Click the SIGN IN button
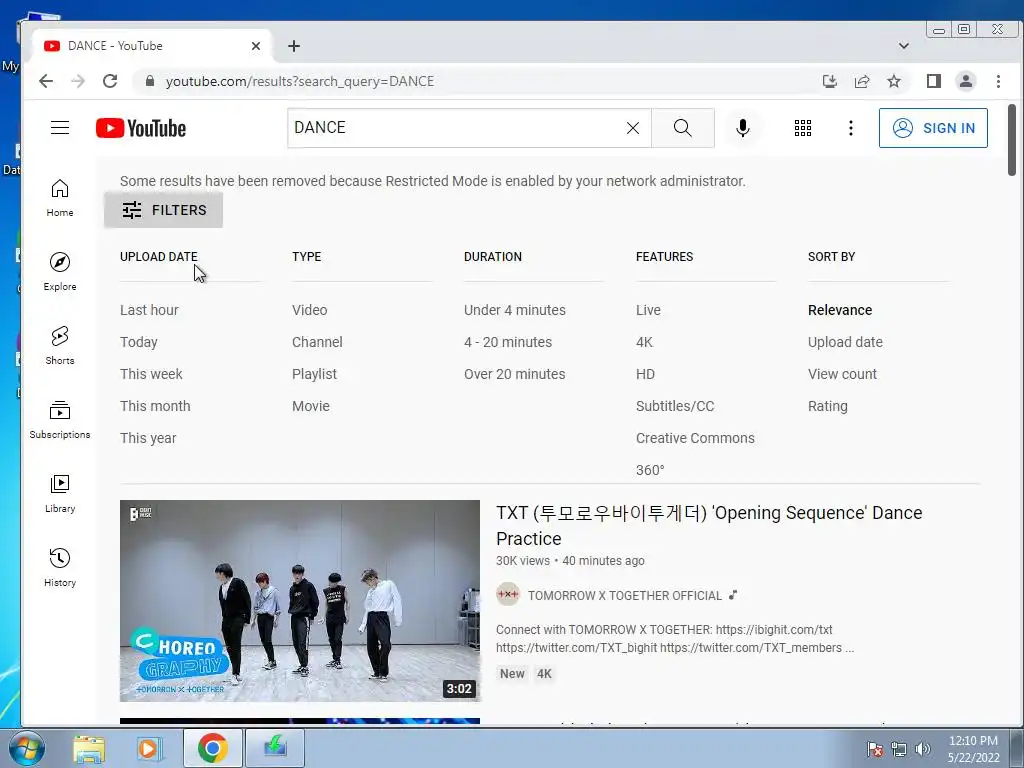The height and width of the screenshot is (768, 1024). [x=933, y=128]
